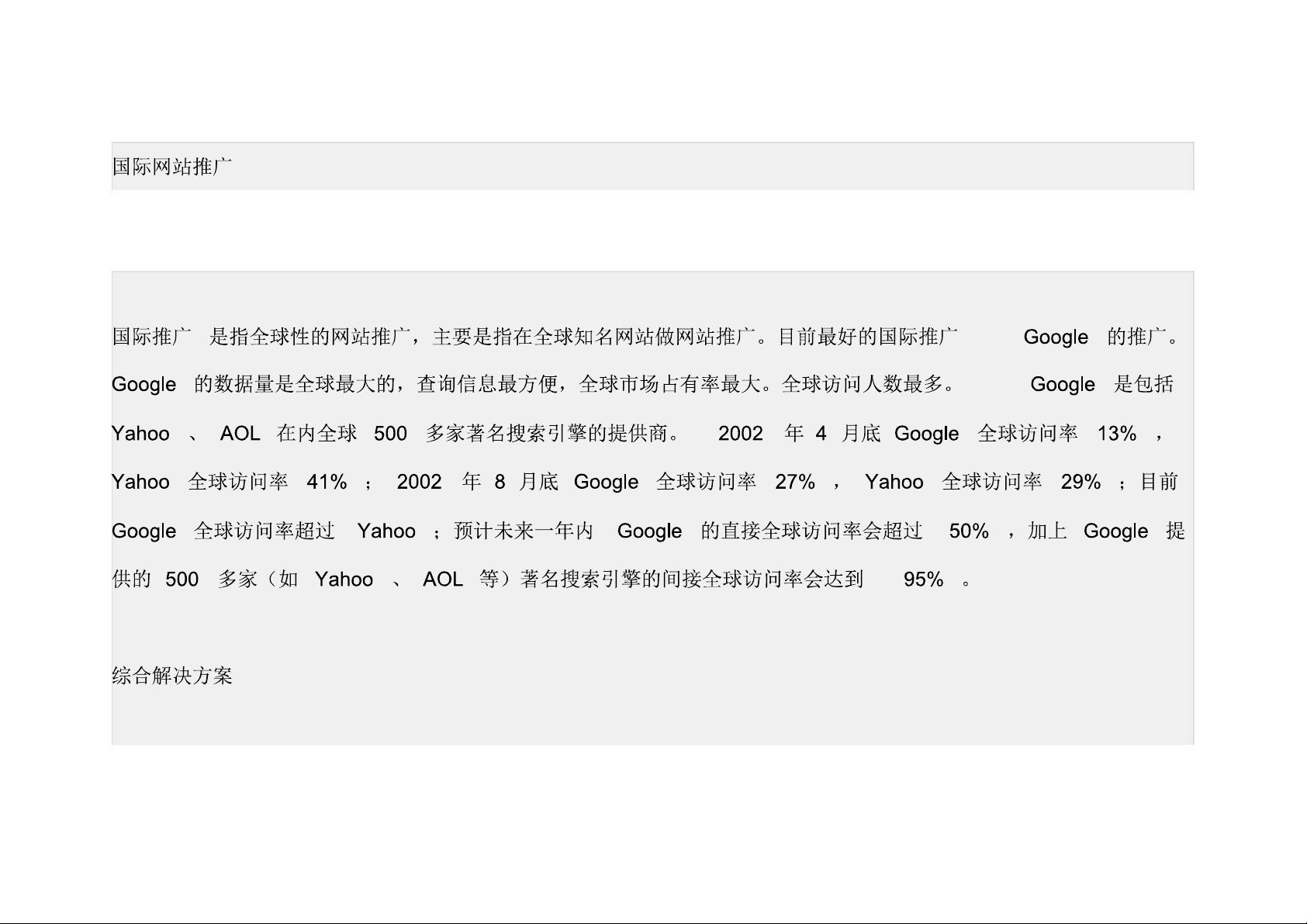The image size is (1307, 924).
Task: Click the percentage 13% in the paragraph
Action: (x=1117, y=433)
